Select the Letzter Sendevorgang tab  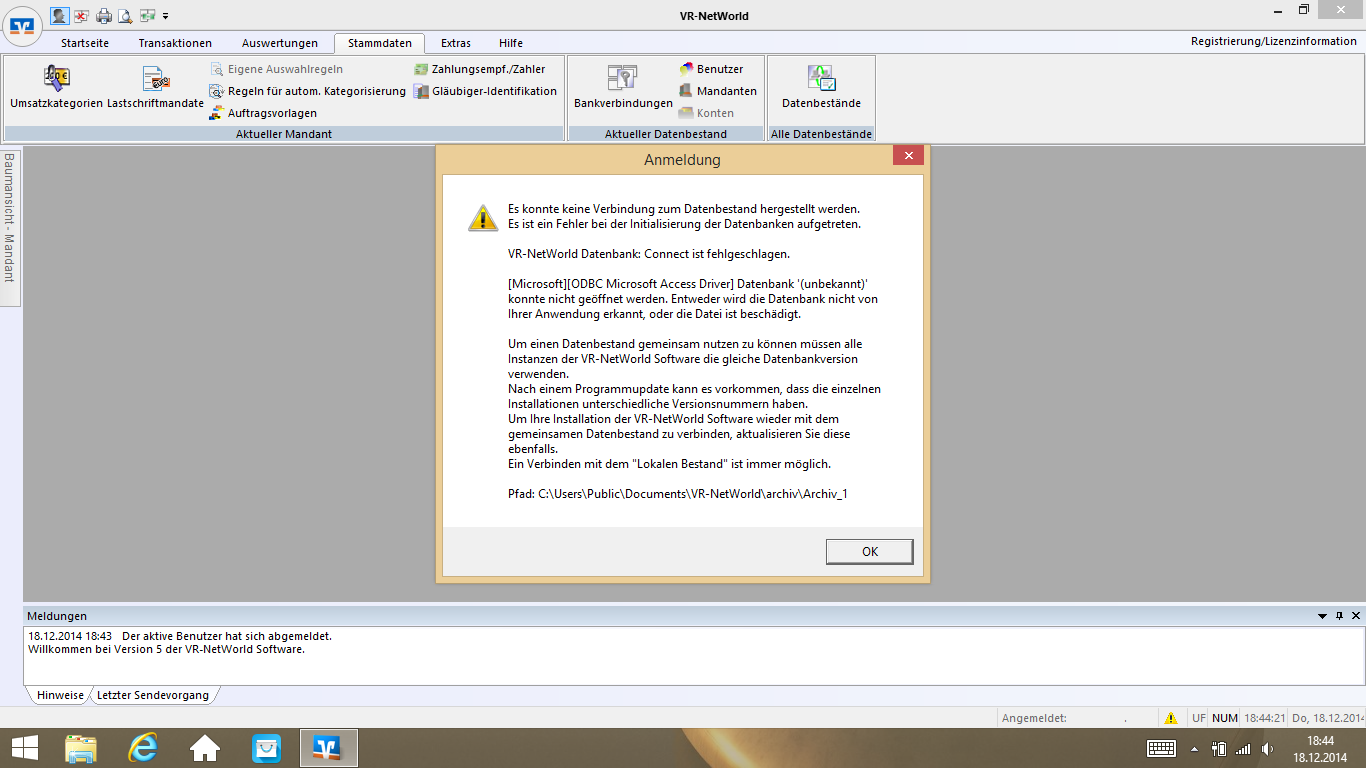point(153,695)
